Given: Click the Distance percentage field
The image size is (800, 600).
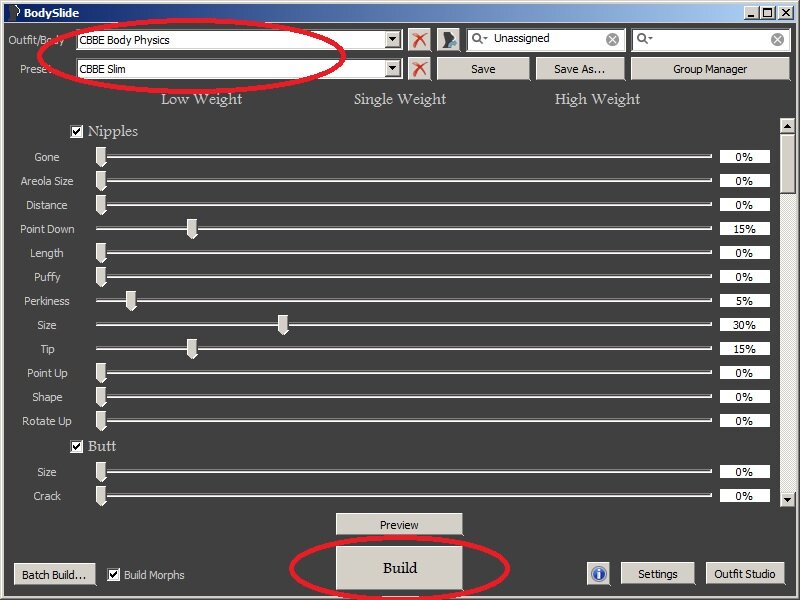Looking at the screenshot, I should pos(744,205).
